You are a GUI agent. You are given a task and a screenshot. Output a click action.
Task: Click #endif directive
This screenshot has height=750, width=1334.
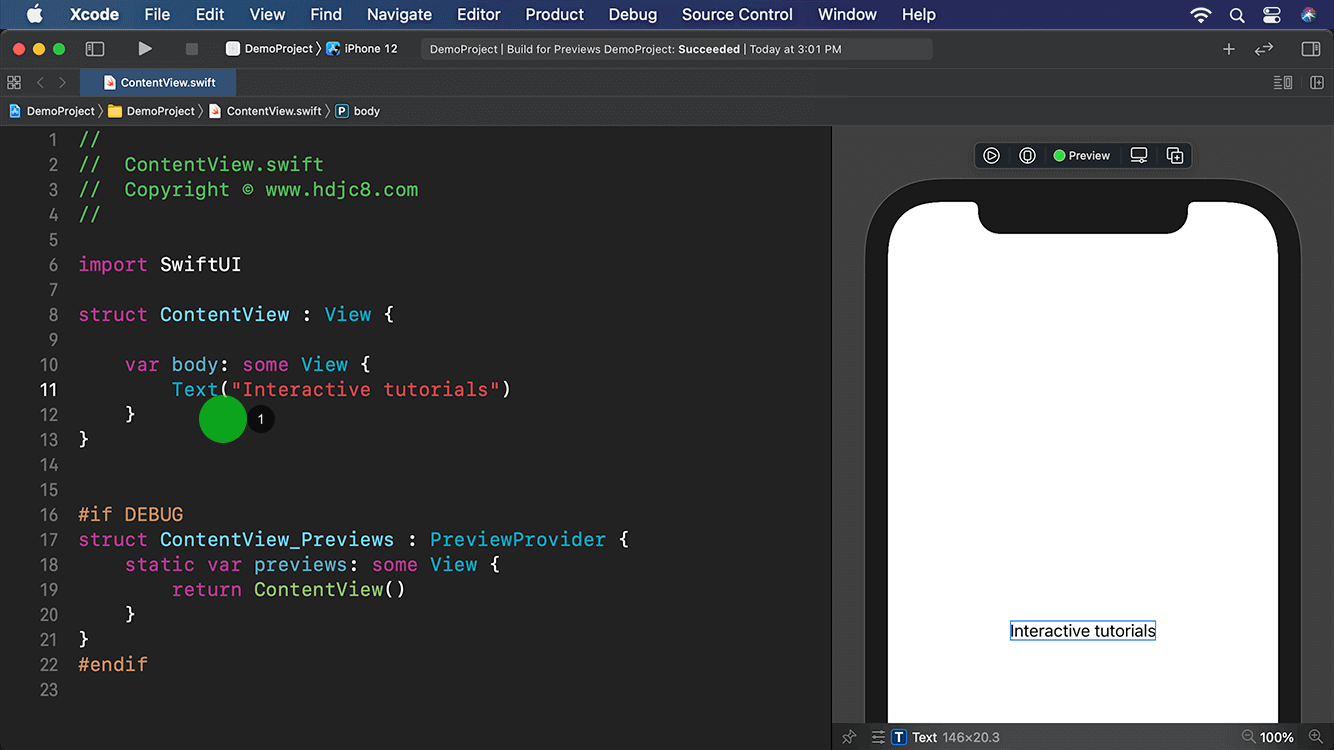(x=113, y=665)
